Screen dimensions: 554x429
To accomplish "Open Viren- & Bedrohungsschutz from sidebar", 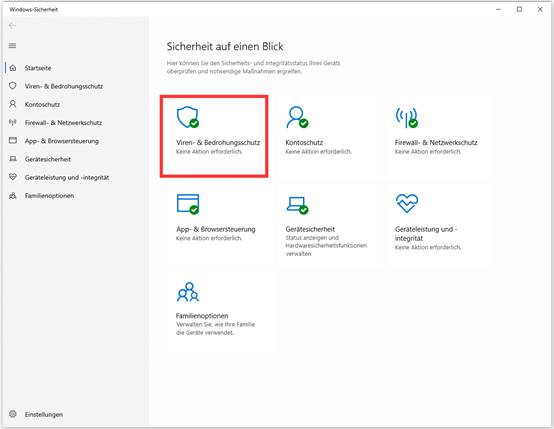I will [x=64, y=86].
